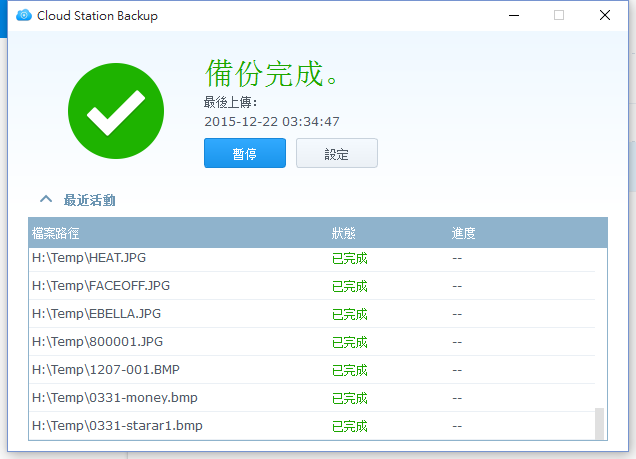The image size is (636, 459).
Task: Click progress value of HEAT.JPG row
Action: [457, 259]
